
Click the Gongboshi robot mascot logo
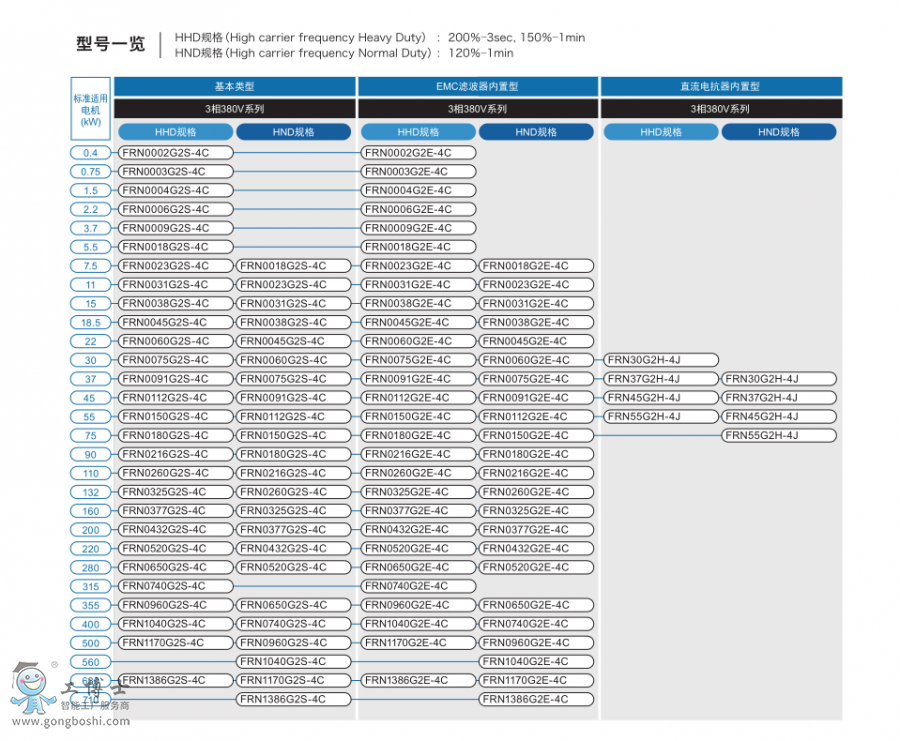[x=32, y=686]
